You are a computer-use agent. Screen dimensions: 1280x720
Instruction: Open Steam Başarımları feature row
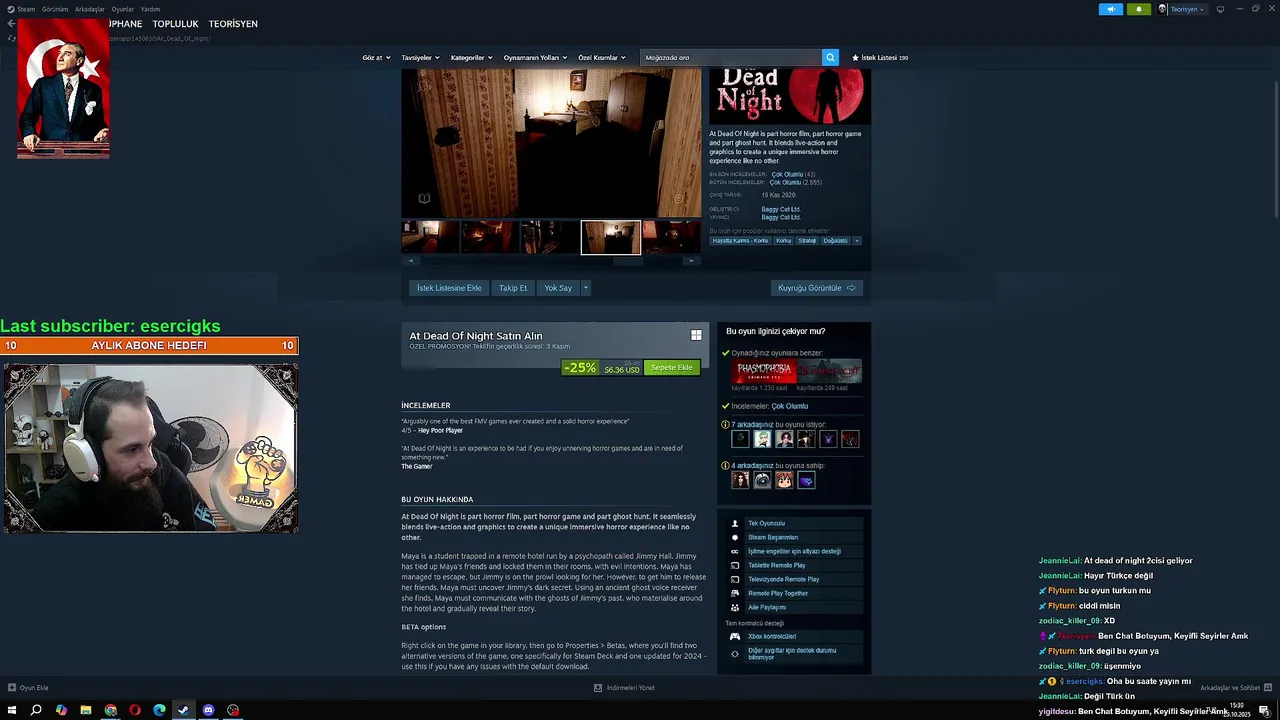tap(794, 537)
